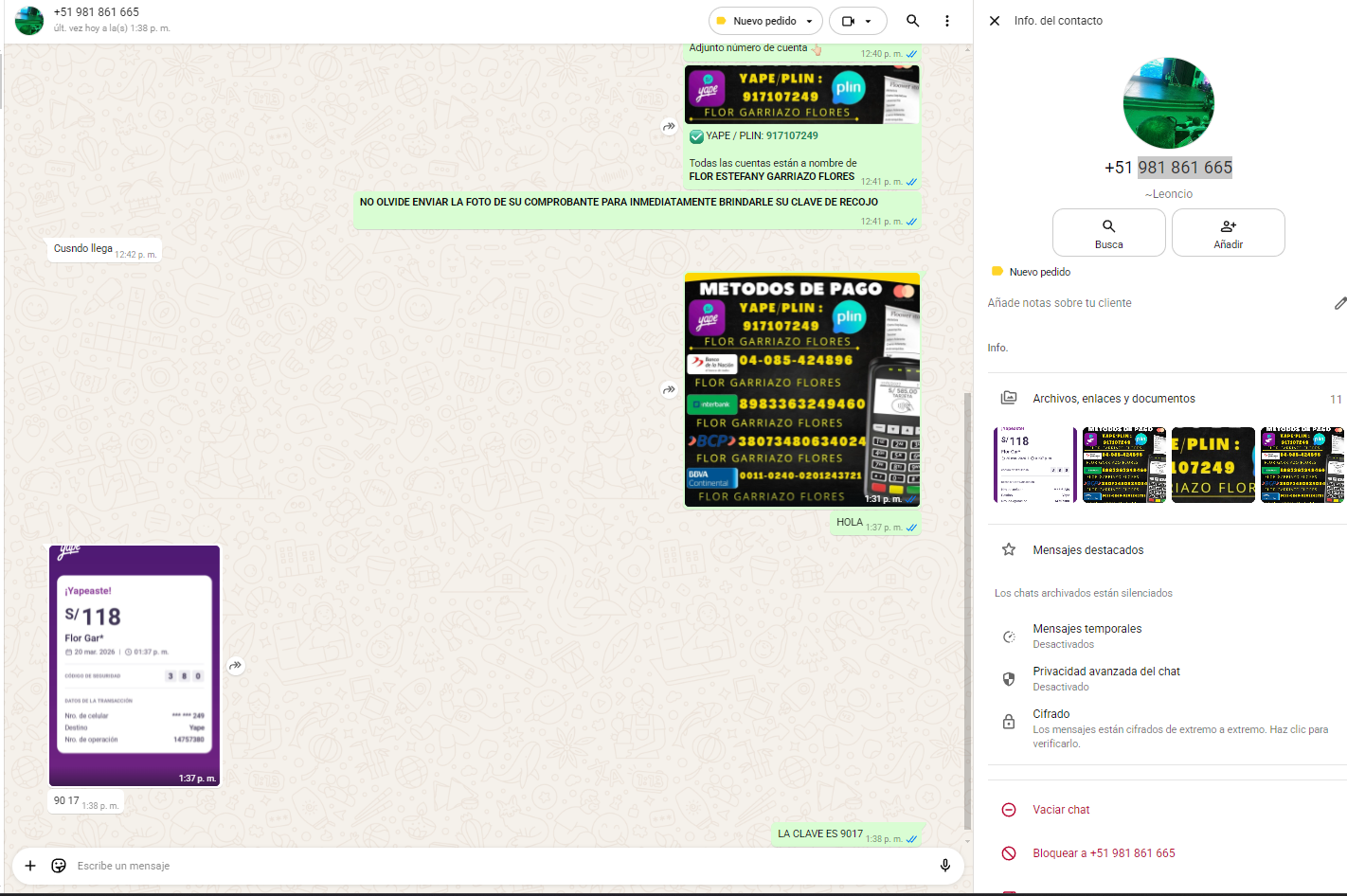Open Cifrado encryption details
This screenshot has width=1347, height=896.
point(1051,714)
